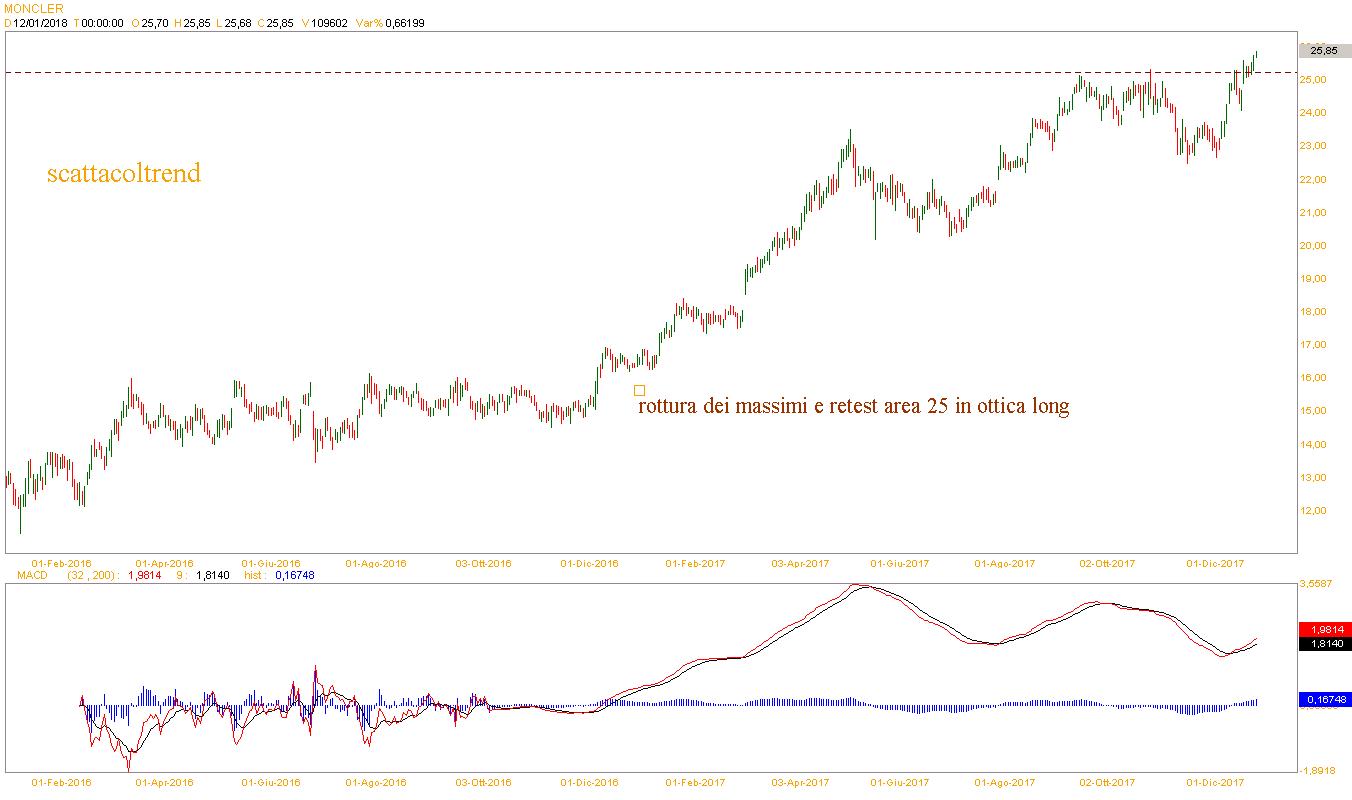Click the date field 12/01/2018 in header
Viewport: 1352px width, 800px height.
(40, 23)
